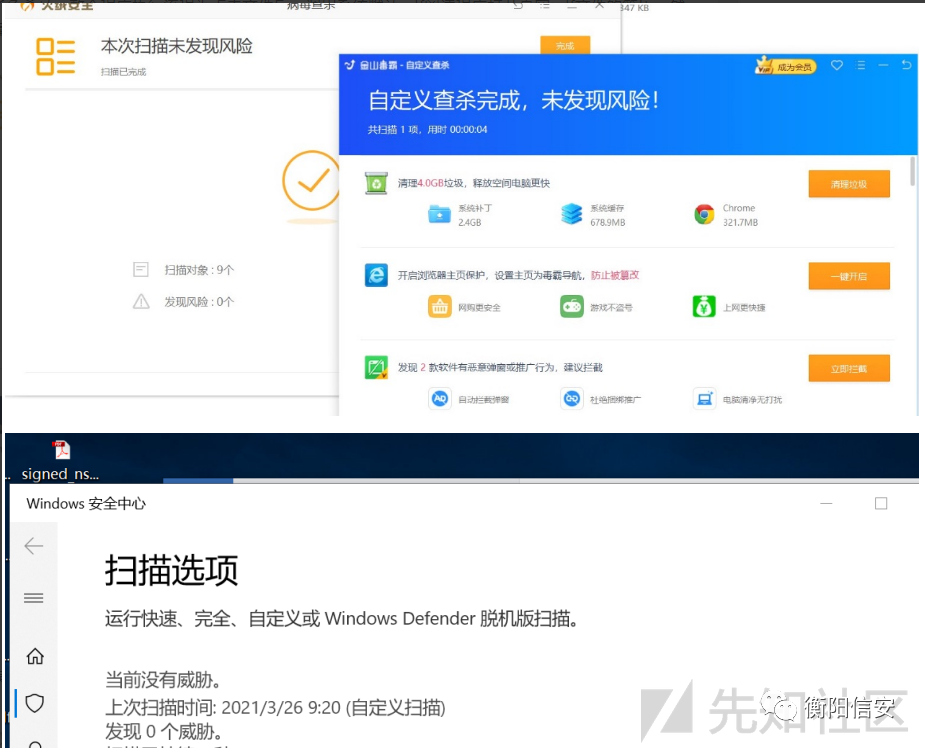
Task: Click 上次扫描时间 2021/3/26 text
Action: [275, 707]
